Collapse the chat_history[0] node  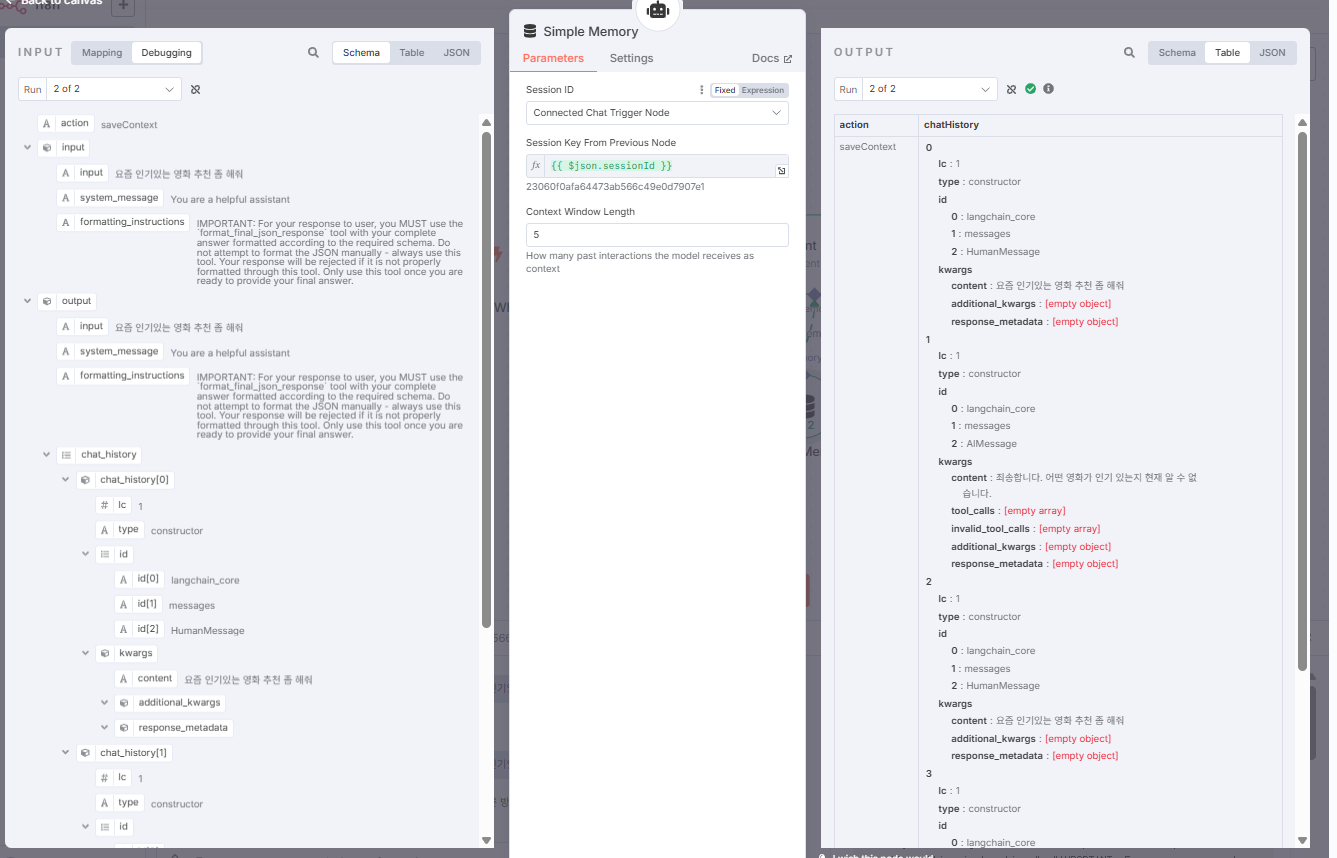(65, 480)
